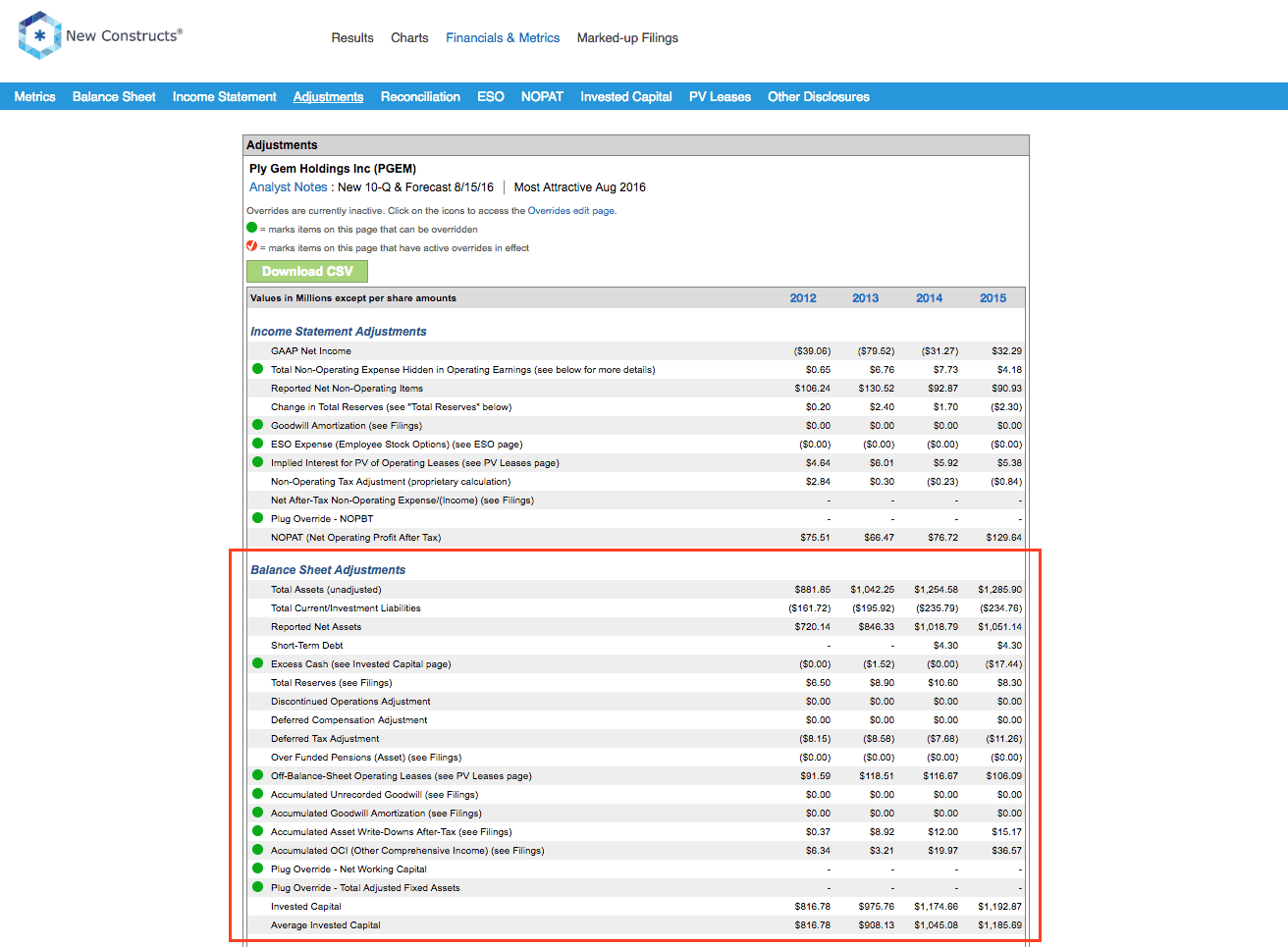This screenshot has height=947, width=1288.
Task: Click the 2015 Total Assets value $1,285.90
Action: point(999,590)
